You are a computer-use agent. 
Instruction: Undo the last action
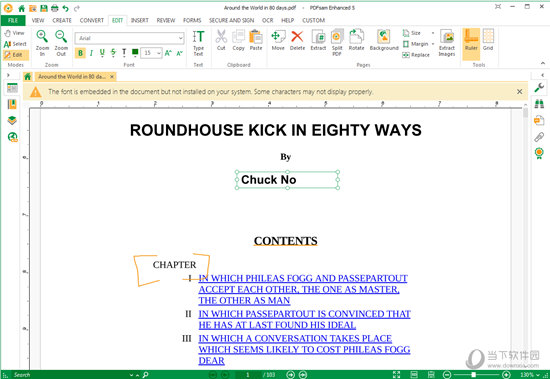tap(65, 8)
